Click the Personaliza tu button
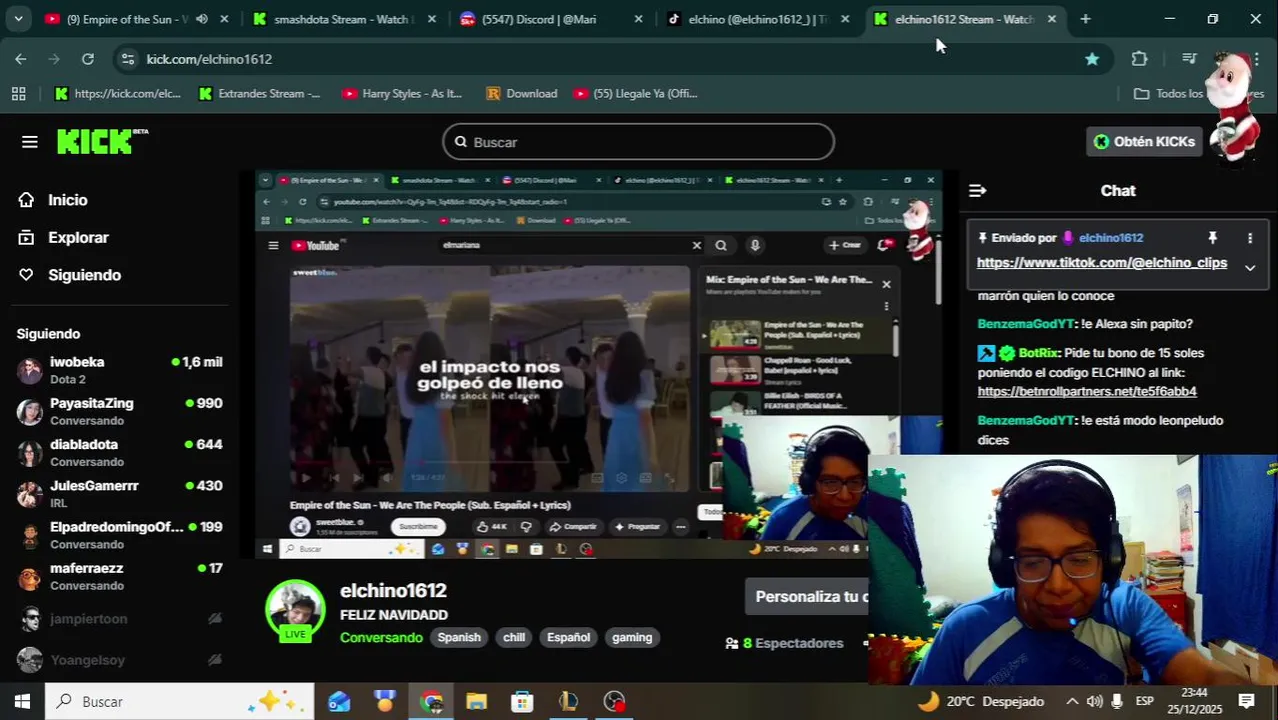 pos(809,597)
